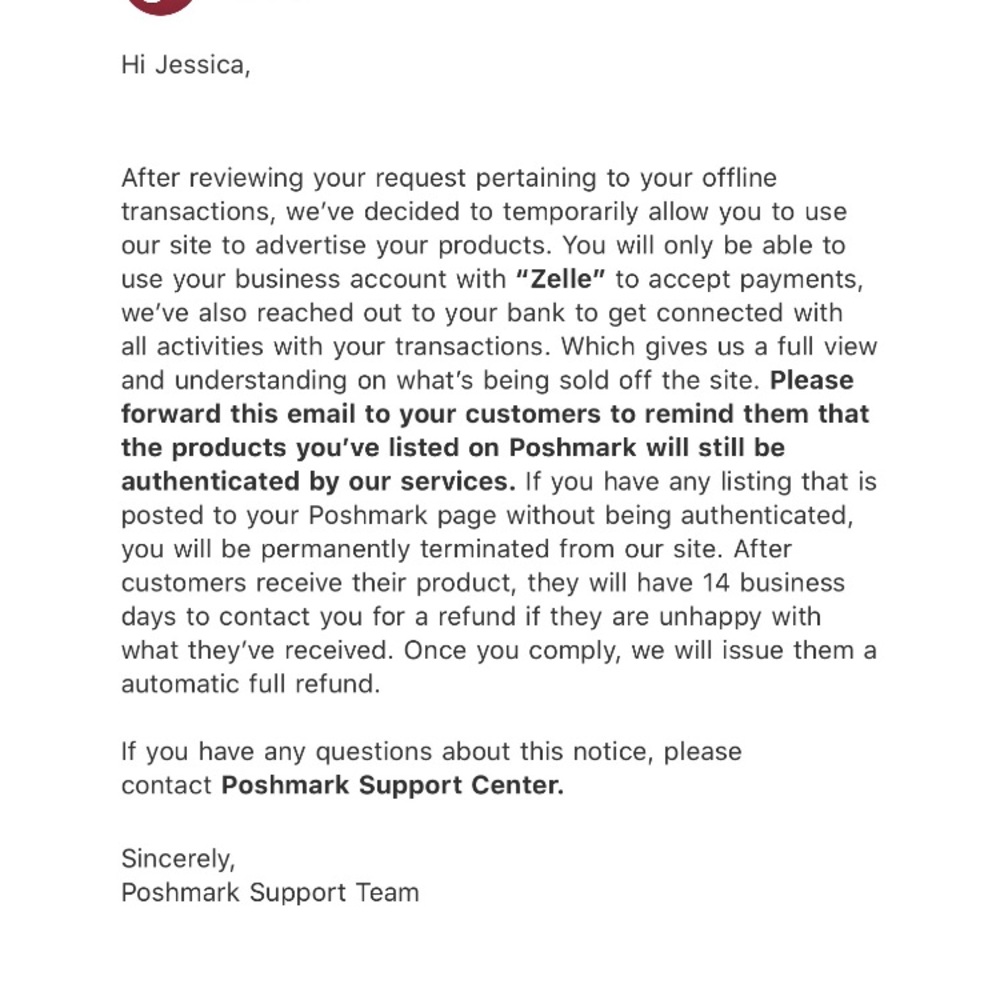Click the "offline" word in first line
1000x1000 pixels.
(x=738, y=178)
